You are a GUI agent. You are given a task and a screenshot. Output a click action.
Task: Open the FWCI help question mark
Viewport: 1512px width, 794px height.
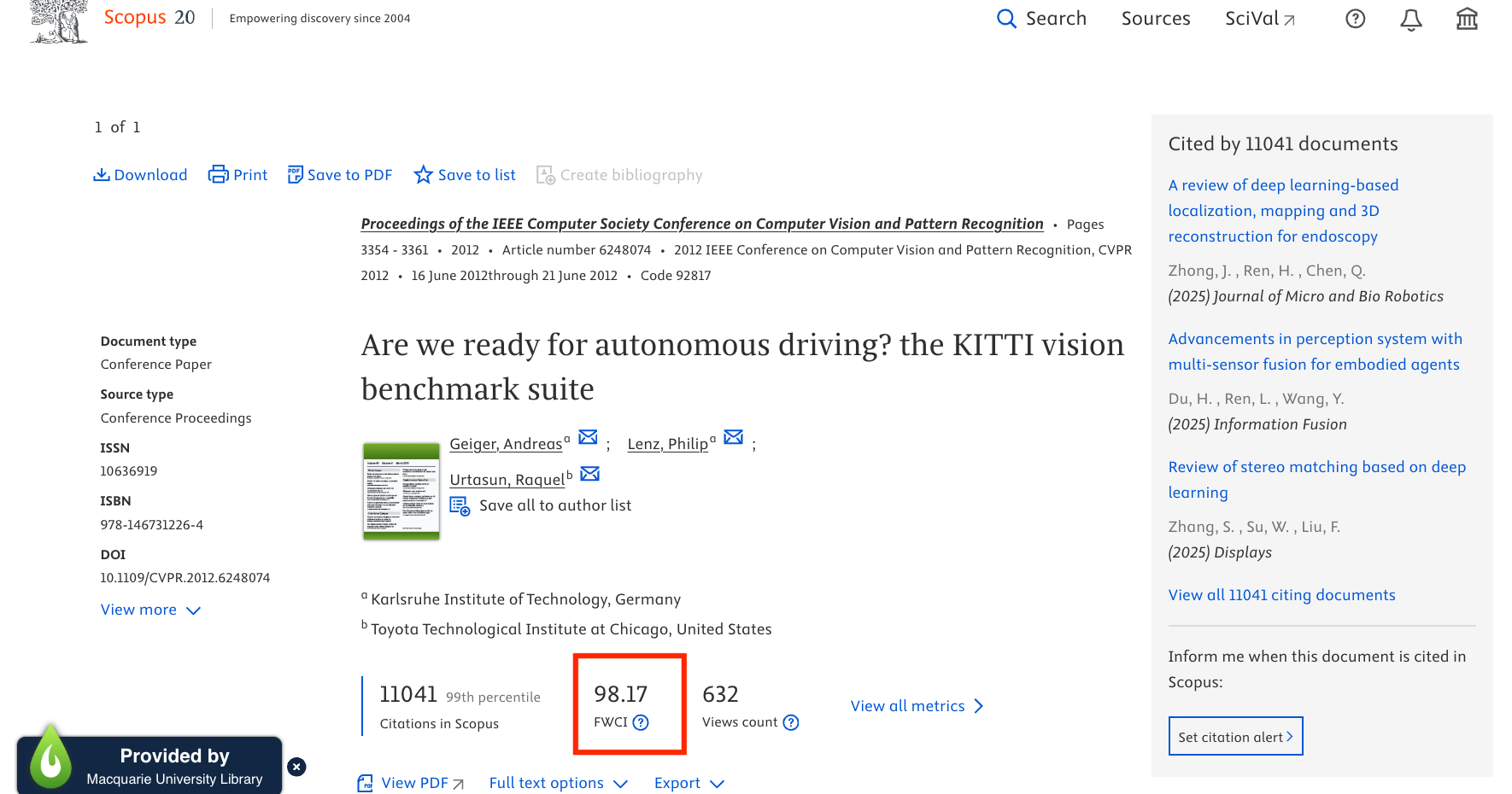tap(642, 722)
